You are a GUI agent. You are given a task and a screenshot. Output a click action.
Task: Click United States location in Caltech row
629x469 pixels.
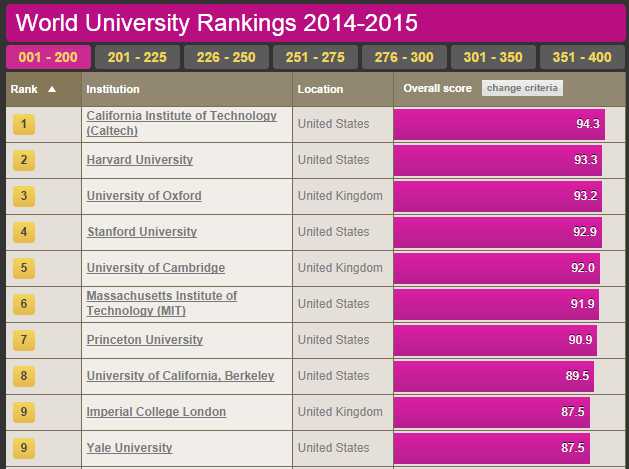[x=333, y=124]
